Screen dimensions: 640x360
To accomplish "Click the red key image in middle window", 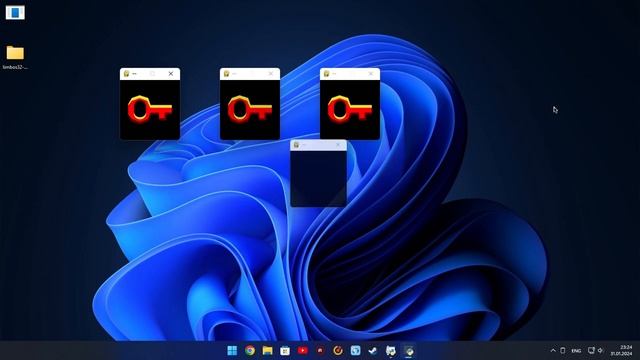I will [x=250, y=109].
